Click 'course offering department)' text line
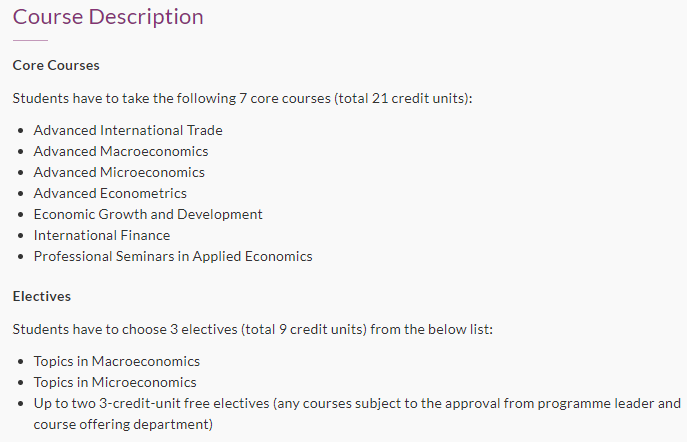Viewport: 687px width, 442px height. tap(123, 424)
